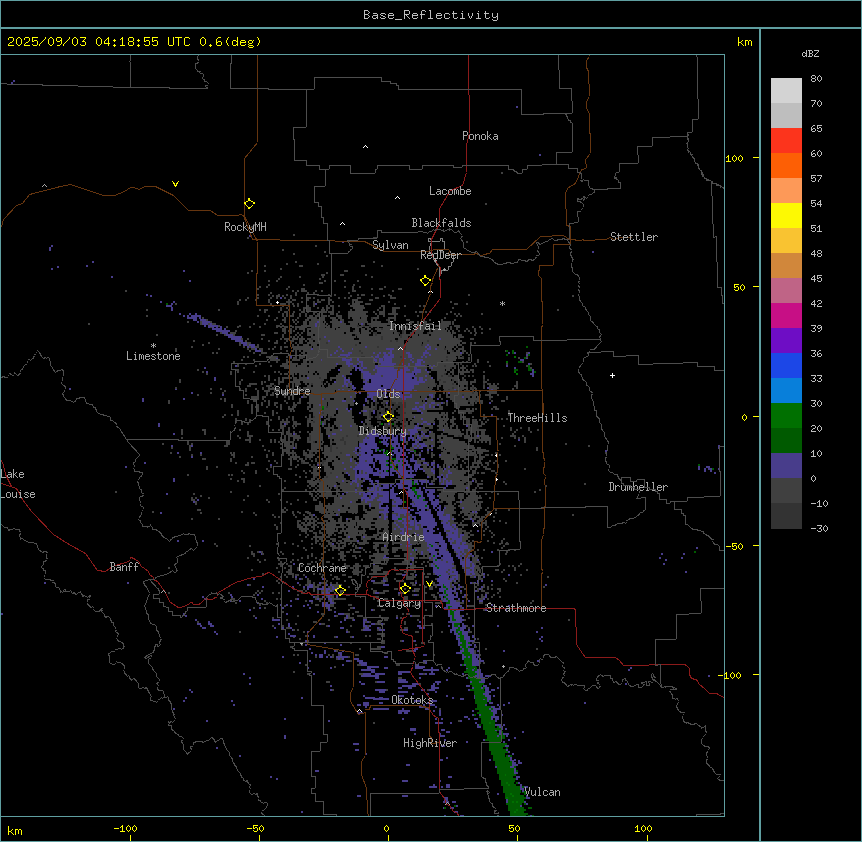862x842 pixels.
Task: Click the Cochrane label
Action: (322, 568)
